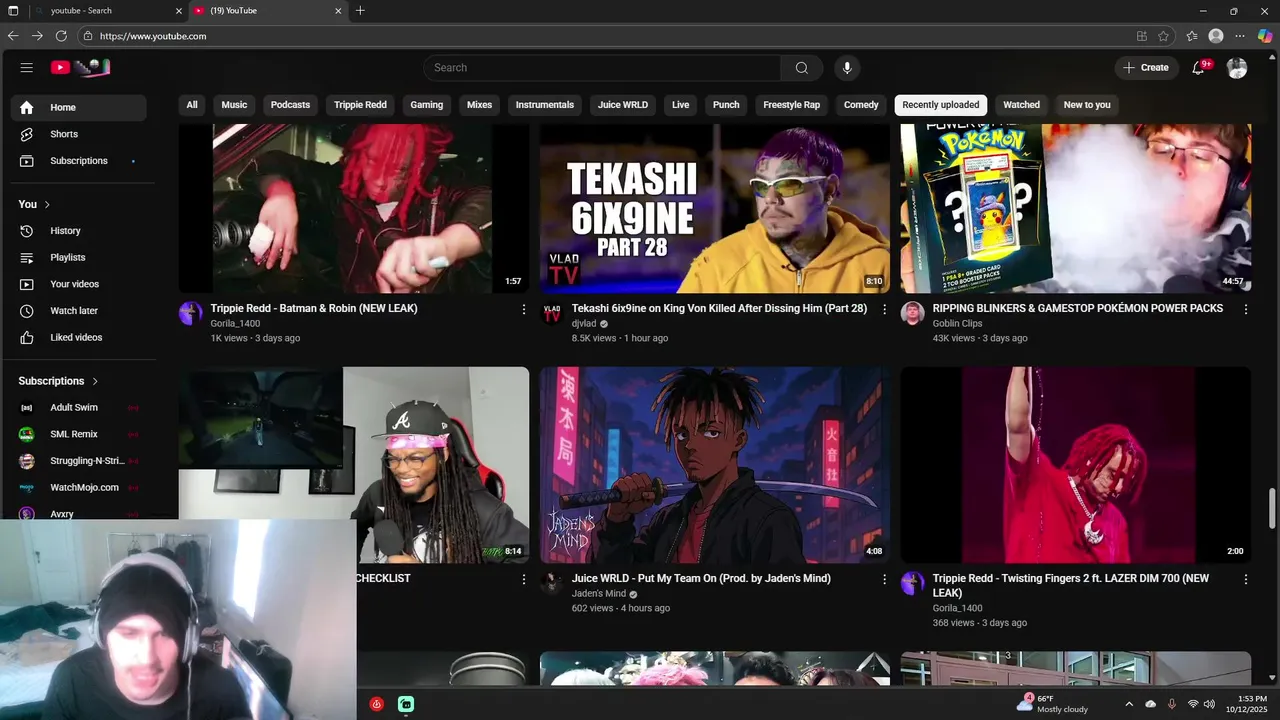Open Edge settings and more ellipsis
Screen dimensions: 1280x720
[1240, 36]
